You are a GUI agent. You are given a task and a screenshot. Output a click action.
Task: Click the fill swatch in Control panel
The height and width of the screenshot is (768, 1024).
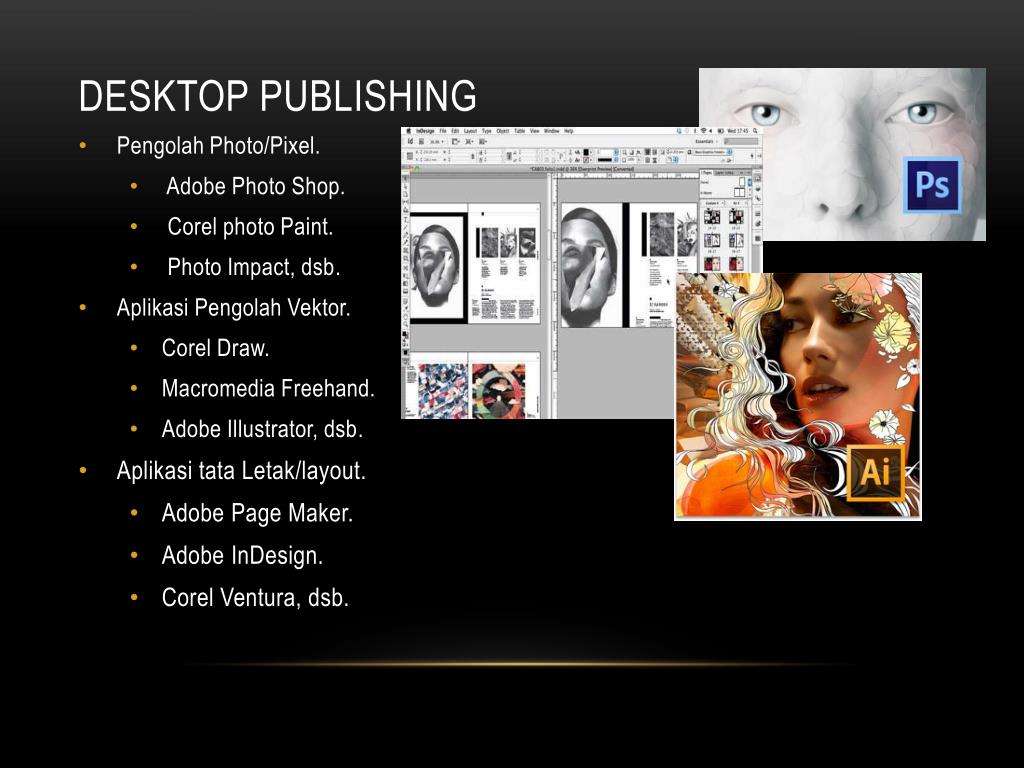point(586,152)
